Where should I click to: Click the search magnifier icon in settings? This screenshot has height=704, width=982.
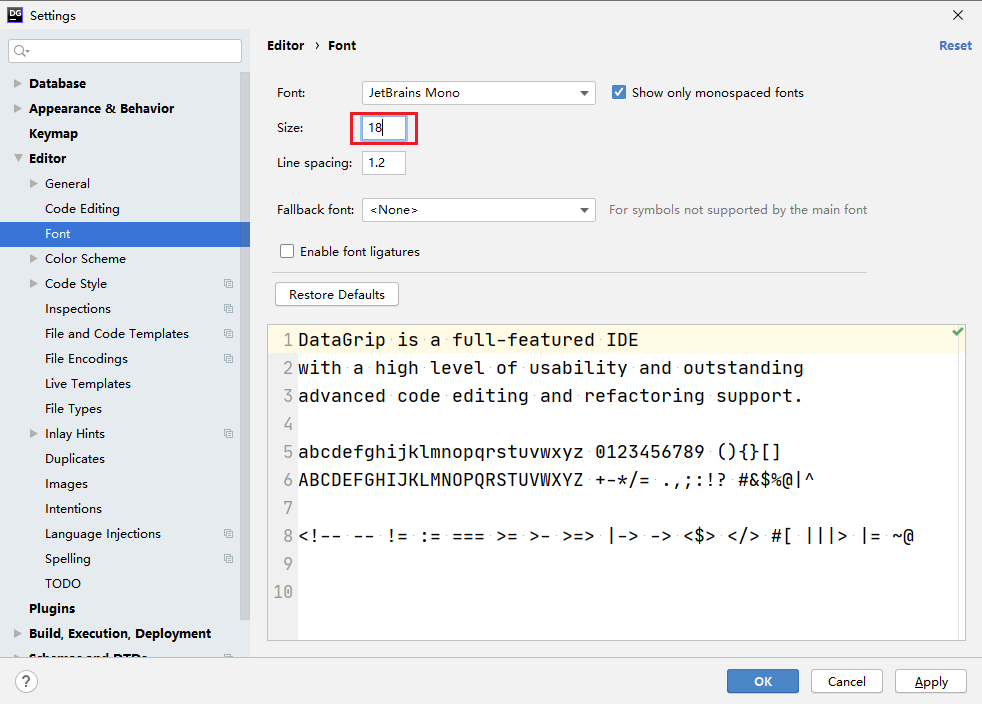(x=21, y=51)
